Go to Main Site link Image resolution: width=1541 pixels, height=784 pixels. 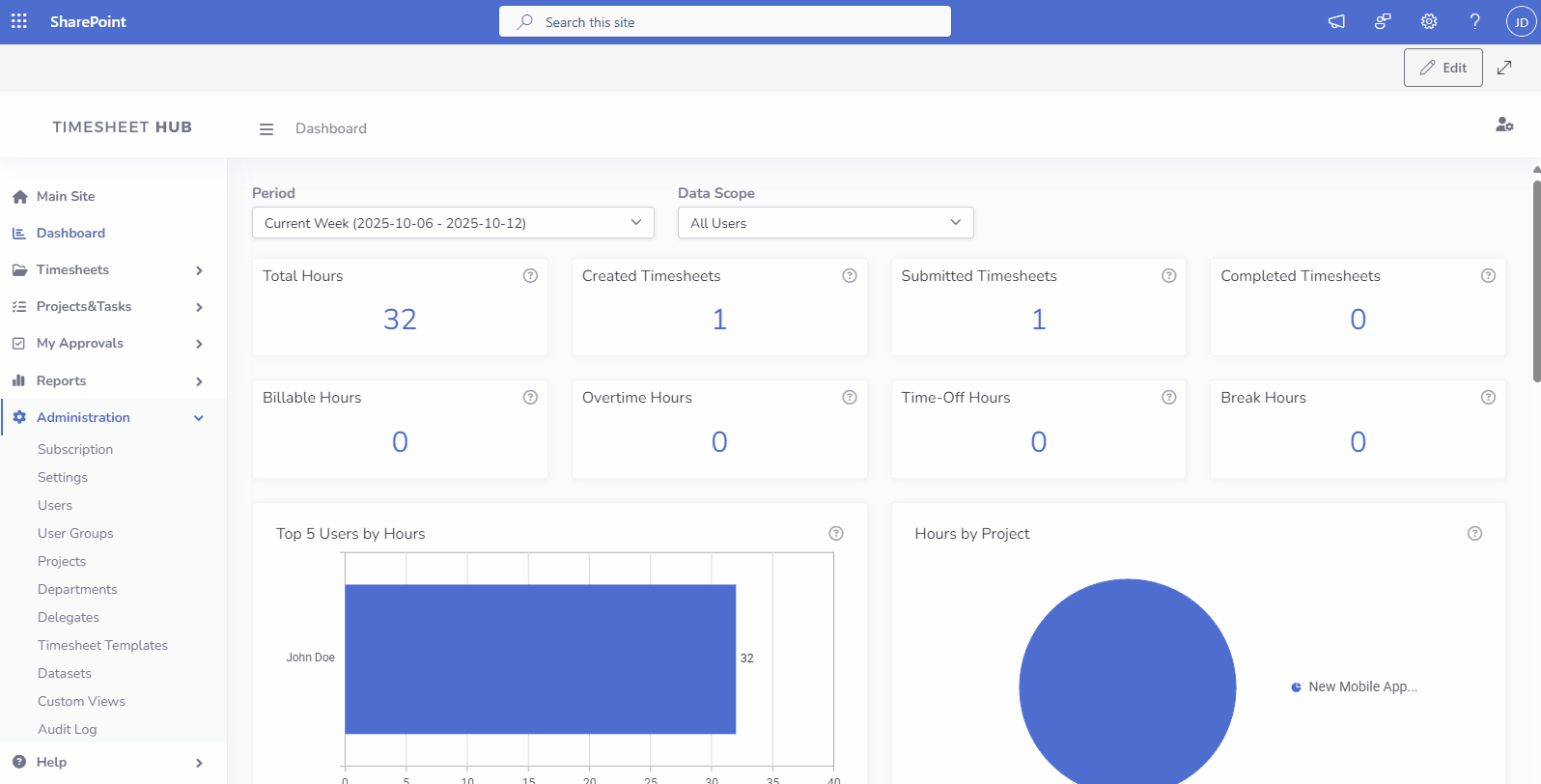(66, 197)
